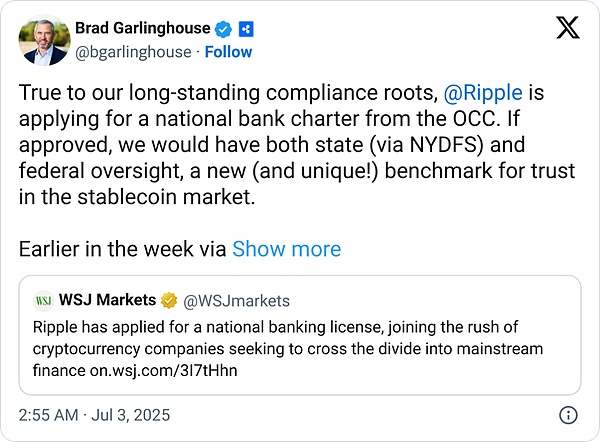
Task: Click the X logo icon
Action: point(567,29)
